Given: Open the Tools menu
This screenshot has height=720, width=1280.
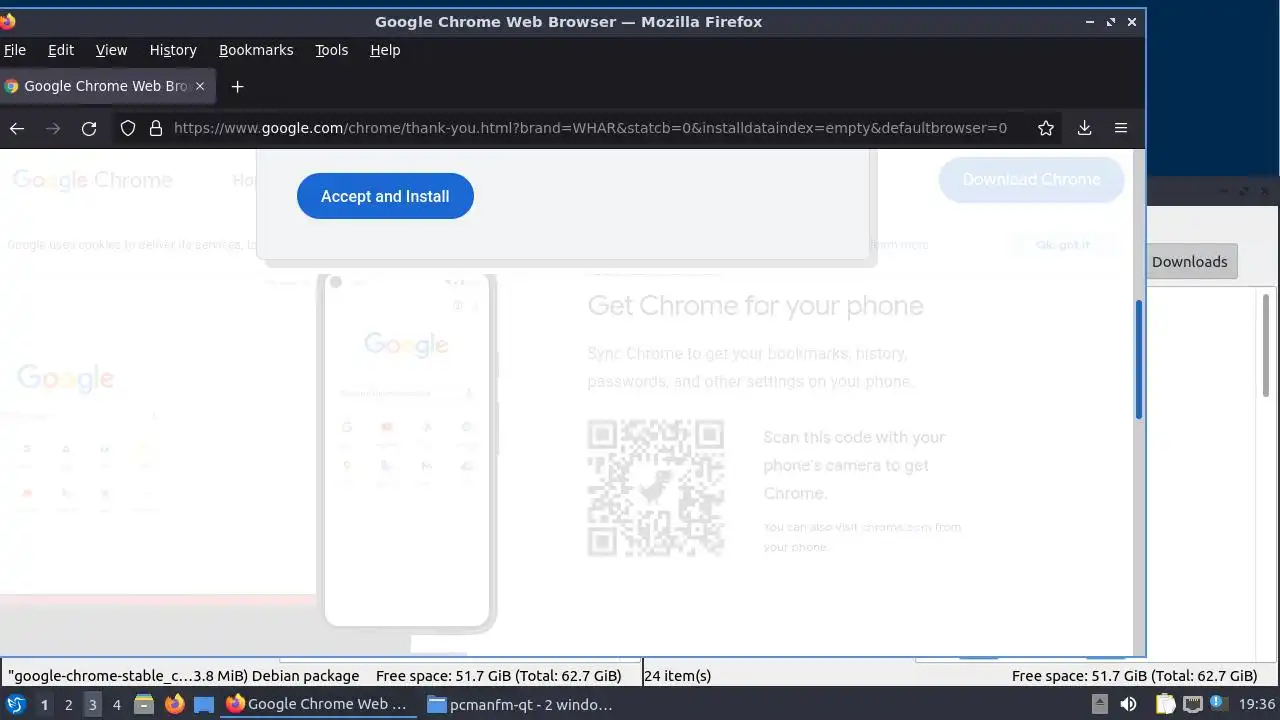Looking at the screenshot, I should [332, 50].
